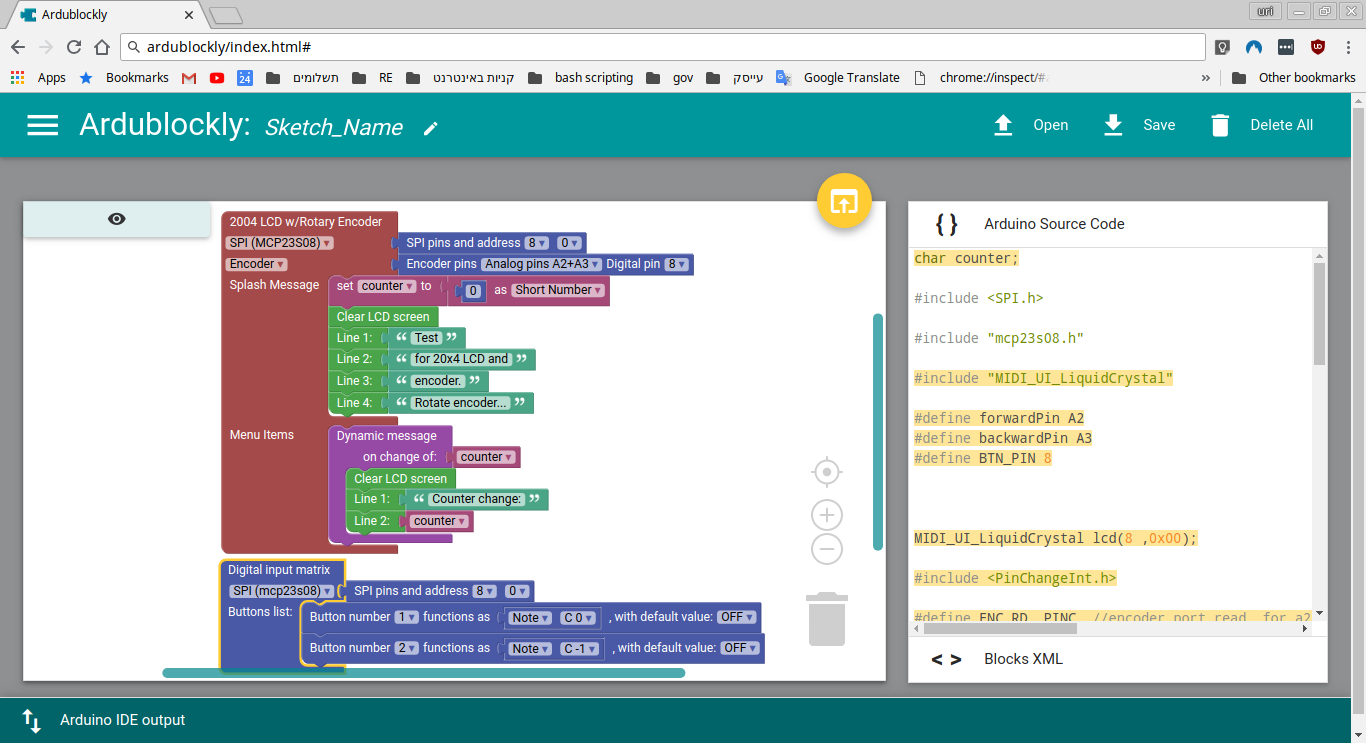This screenshot has height=743, width=1366.
Task: Open Other bookmarks folder
Action: 1294,78
